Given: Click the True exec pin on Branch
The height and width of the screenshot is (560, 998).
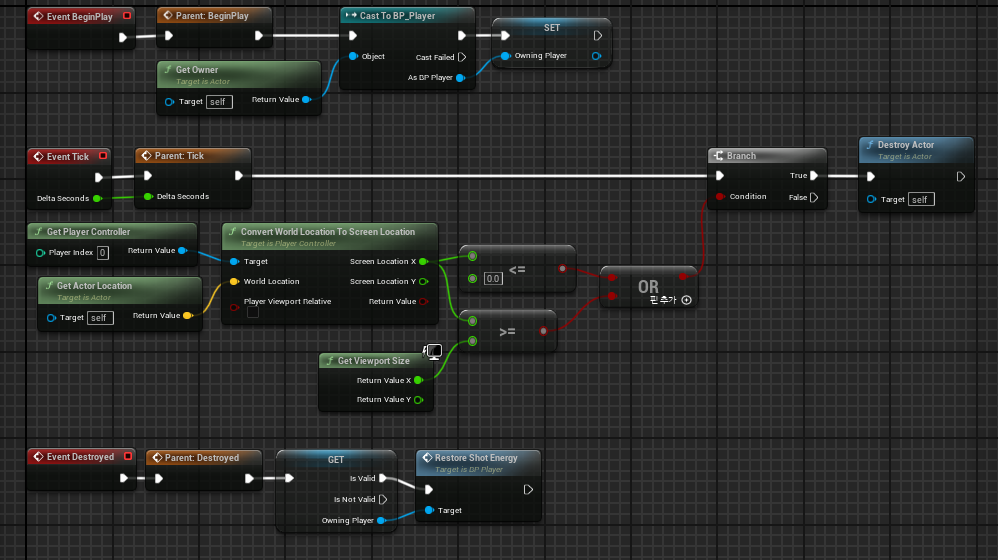Looking at the screenshot, I should pos(813,176).
